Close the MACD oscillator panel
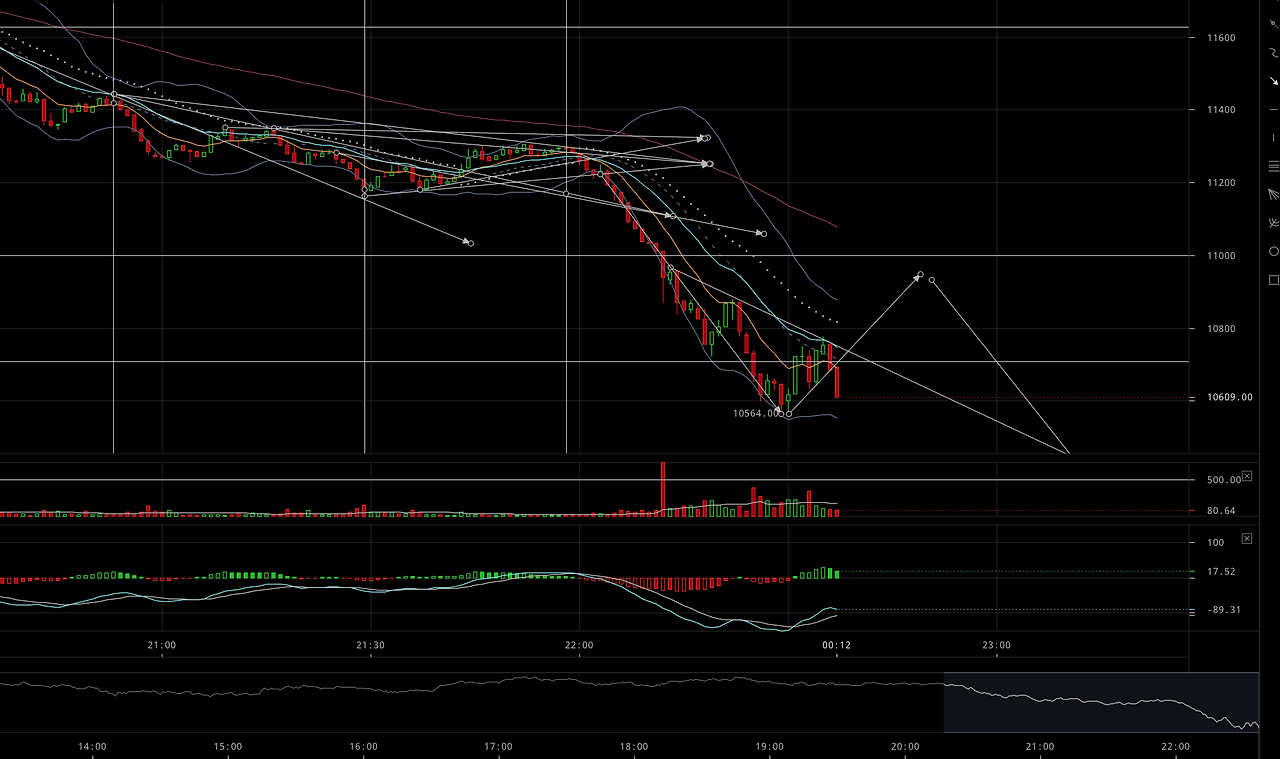Screen dimensions: 1280x759 (x=1247, y=538)
